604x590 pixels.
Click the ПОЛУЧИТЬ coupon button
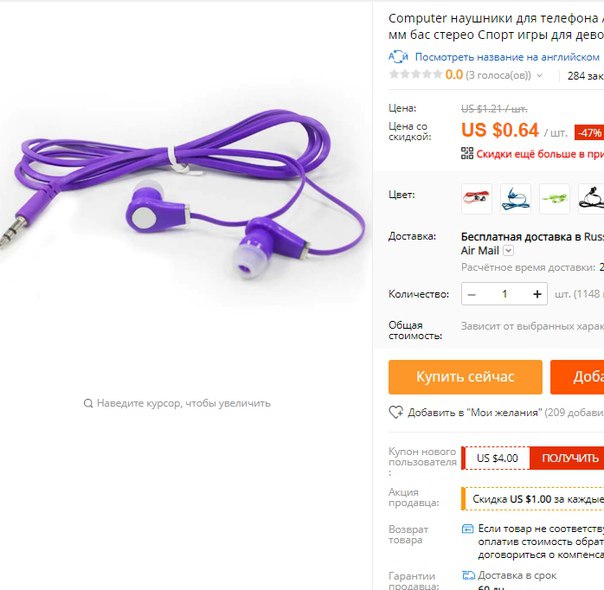pos(568,458)
